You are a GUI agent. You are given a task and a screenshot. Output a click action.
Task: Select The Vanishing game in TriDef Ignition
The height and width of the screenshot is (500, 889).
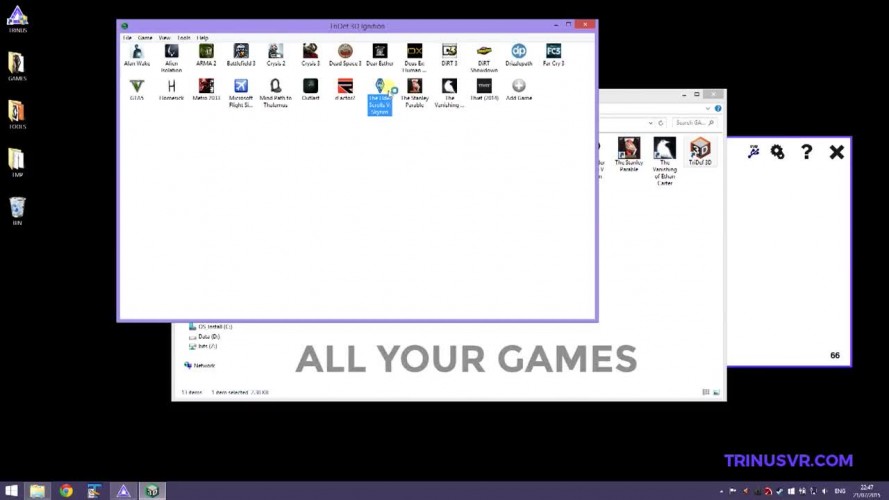449,92
